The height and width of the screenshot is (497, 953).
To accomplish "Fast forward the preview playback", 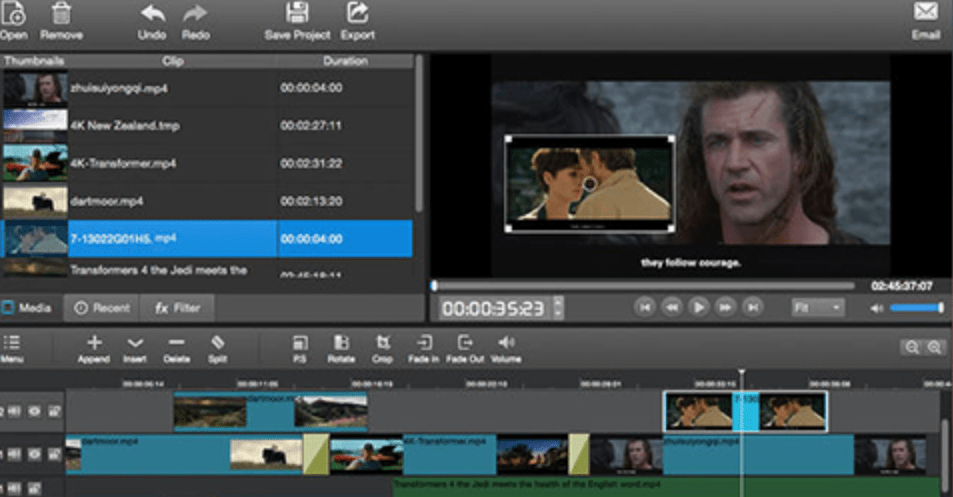I will 725,307.
